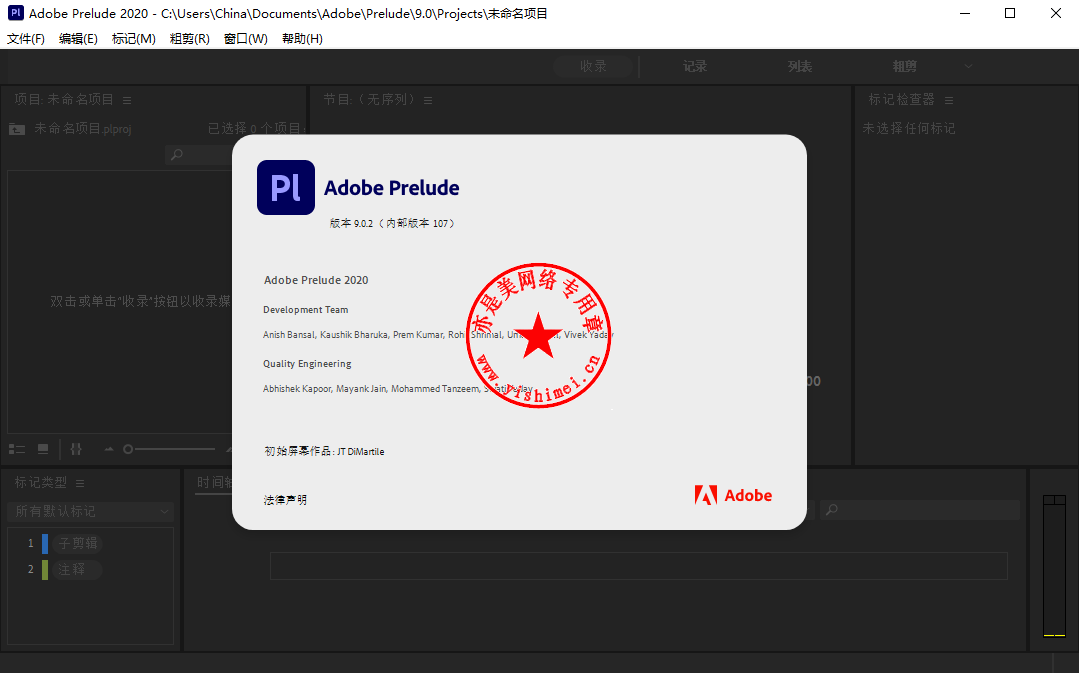1079x673 pixels.
Task: Click the 未命名项目.plproj file name
Action: [83, 129]
